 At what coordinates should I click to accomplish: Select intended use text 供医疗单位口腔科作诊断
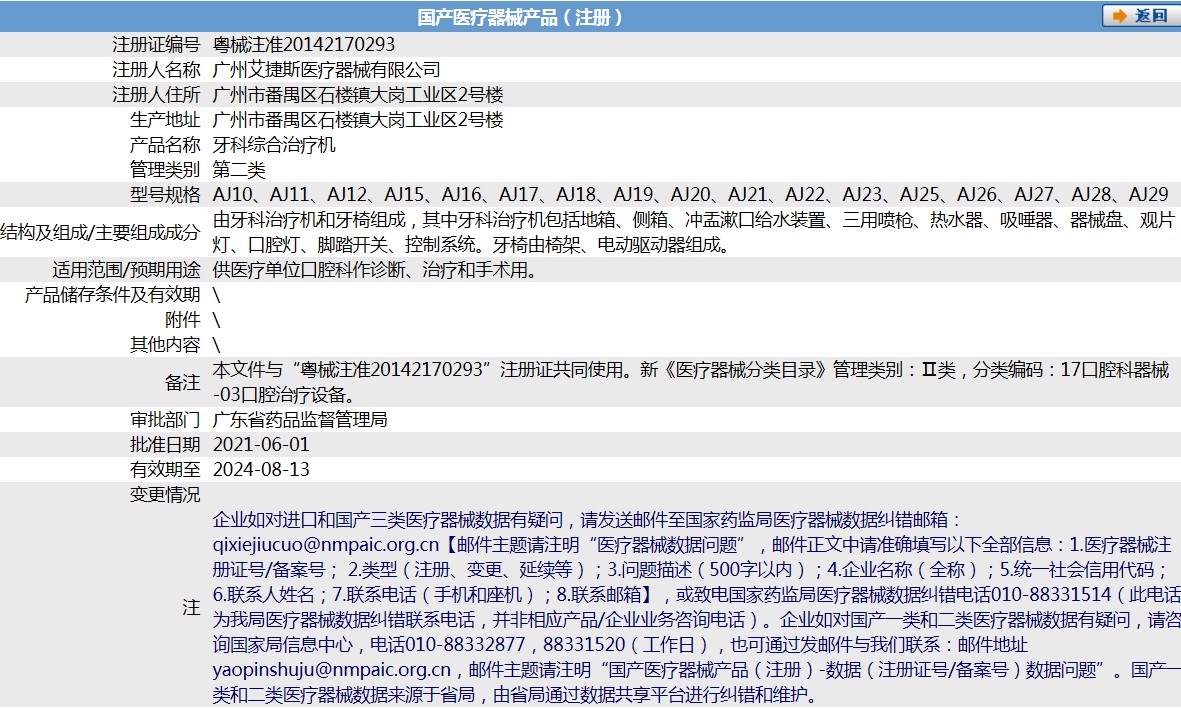pyautogui.click(x=376, y=270)
